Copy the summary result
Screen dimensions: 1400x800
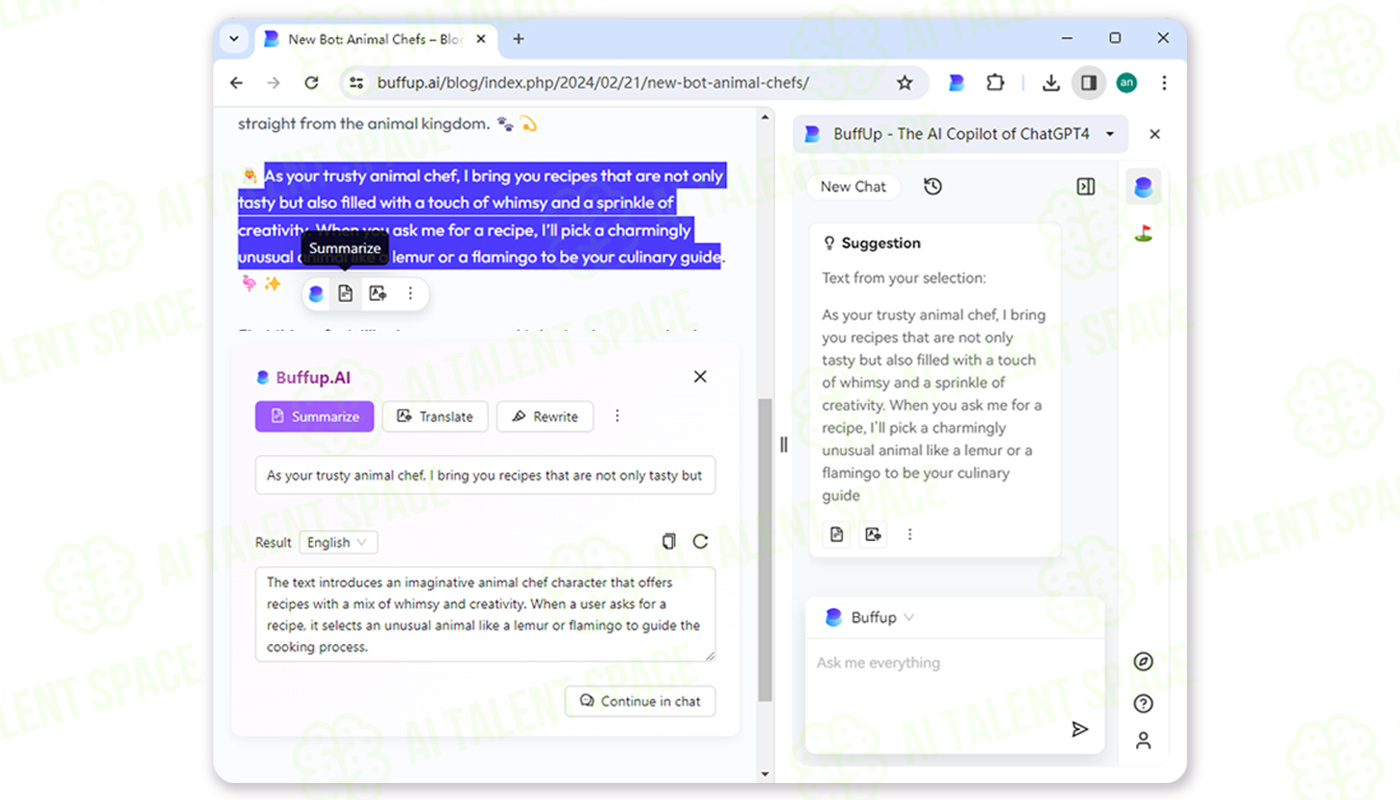(x=669, y=541)
